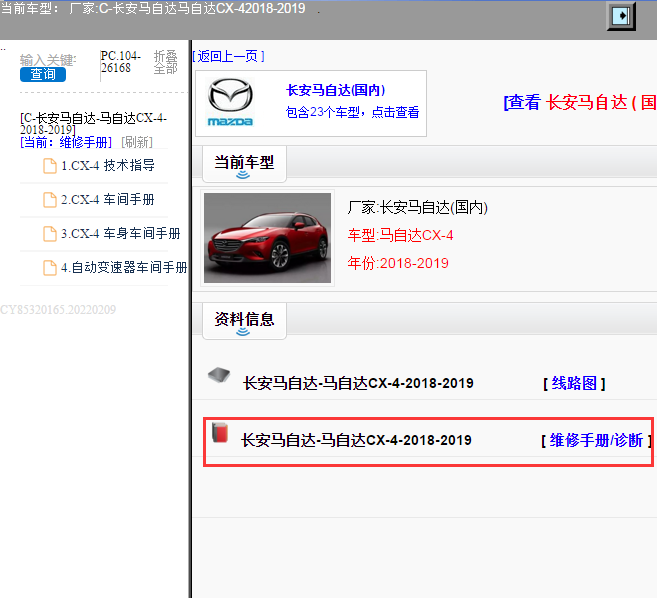657x598 pixels.
Task: Open the 线路图 wiring diagram link
Action: pyautogui.click(x=574, y=383)
